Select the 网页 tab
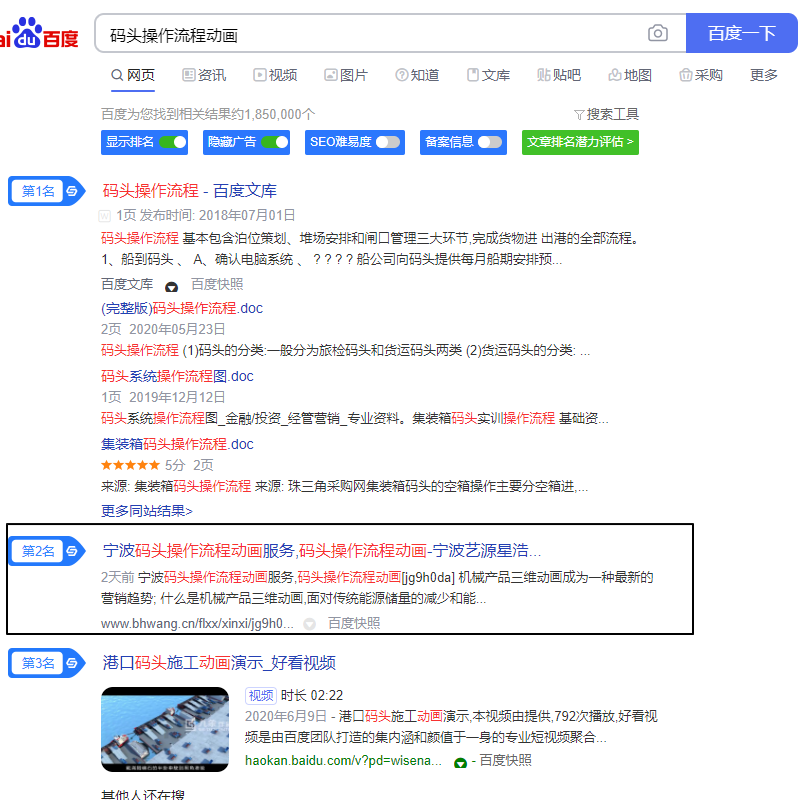The image size is (800, 800). [x=133, y=76]
